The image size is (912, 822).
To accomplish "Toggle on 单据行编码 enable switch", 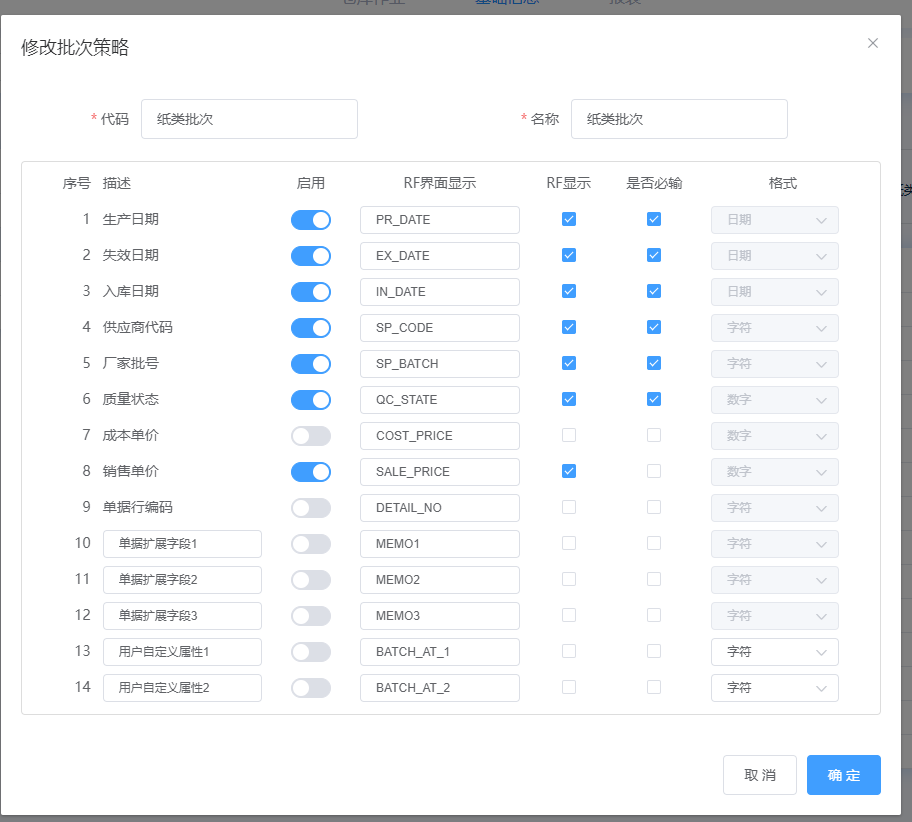I will pos(310,508).
